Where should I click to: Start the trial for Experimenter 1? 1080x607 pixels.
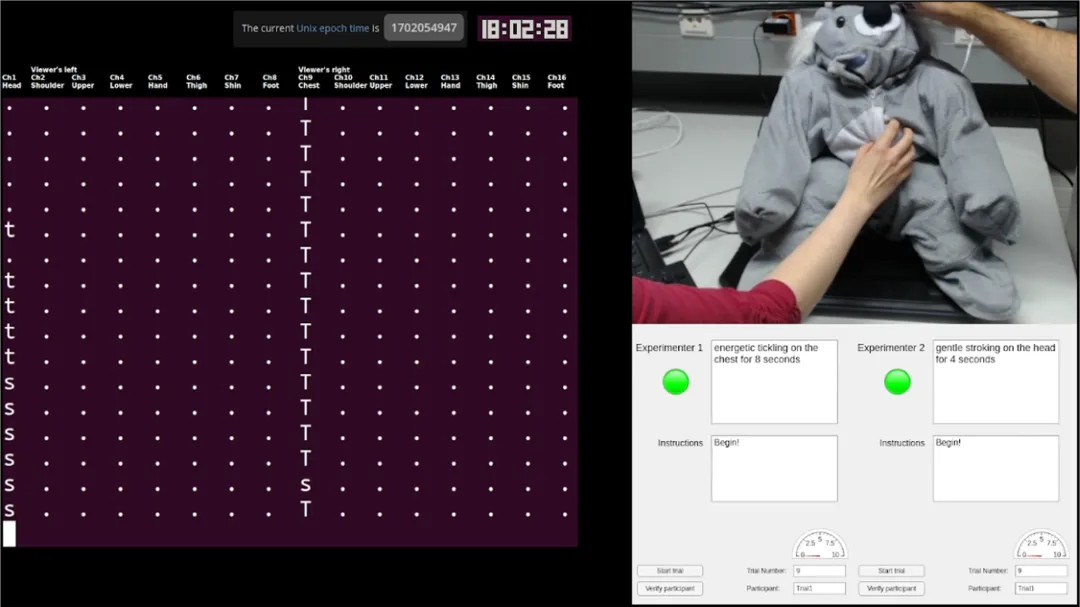point(670,570)
